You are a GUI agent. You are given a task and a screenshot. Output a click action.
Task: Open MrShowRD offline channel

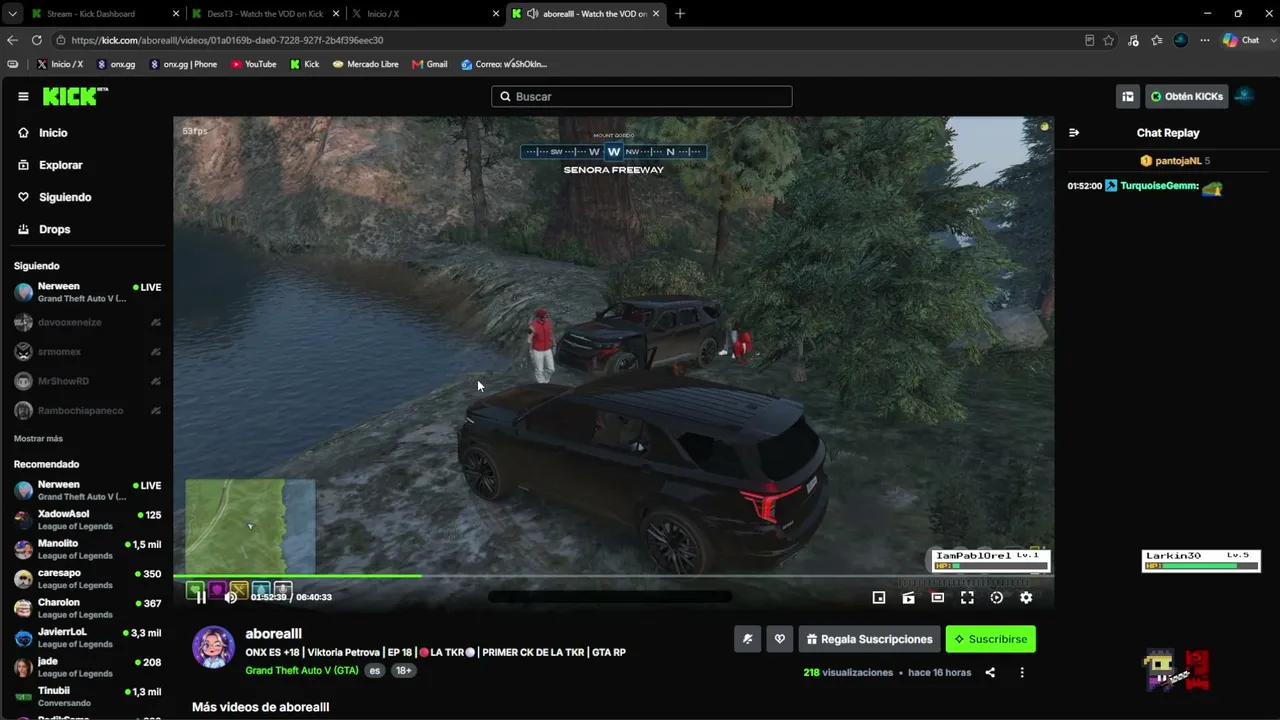[87, 381]
